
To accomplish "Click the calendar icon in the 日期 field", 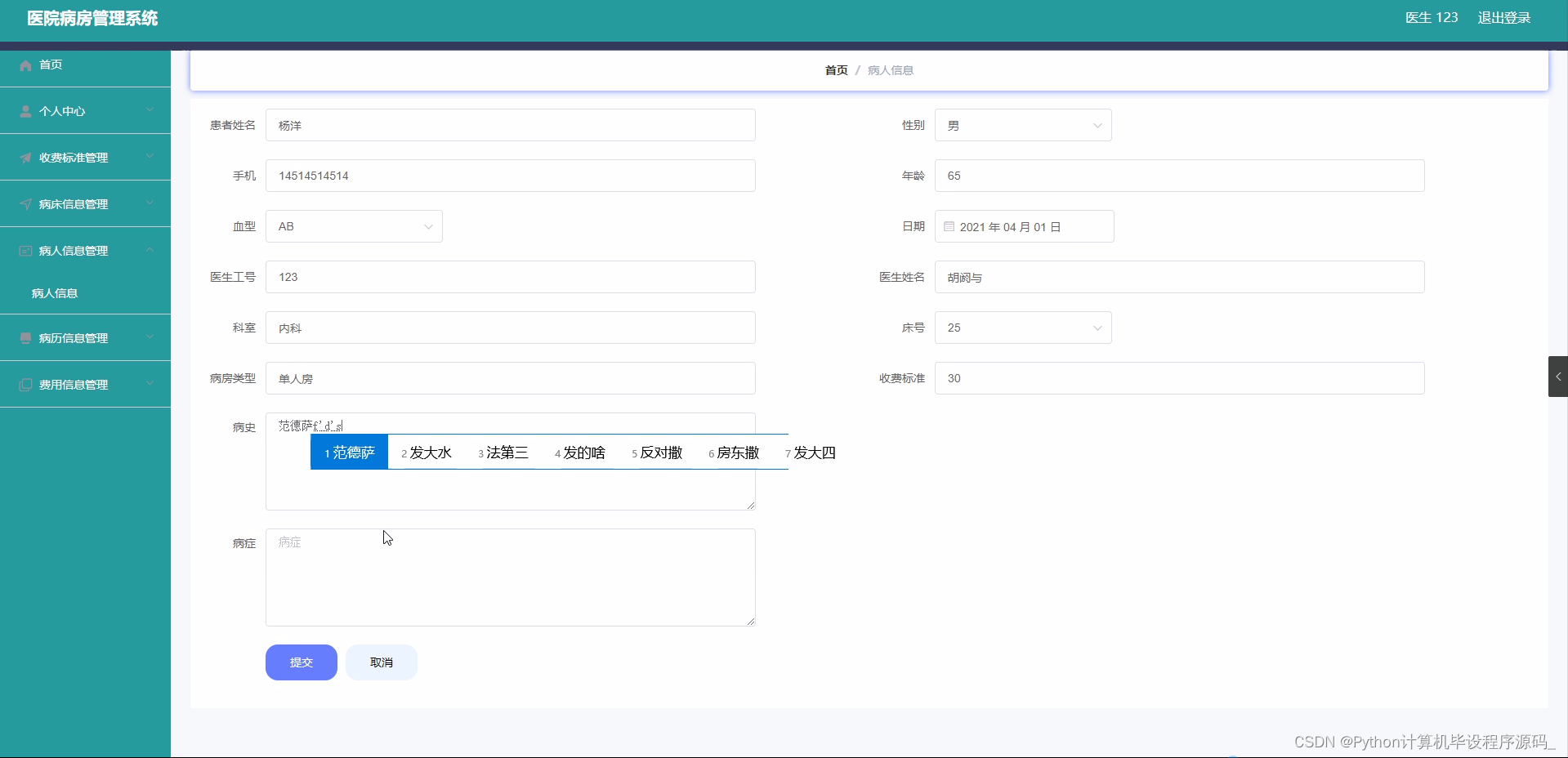I will [x=948, y=226].
